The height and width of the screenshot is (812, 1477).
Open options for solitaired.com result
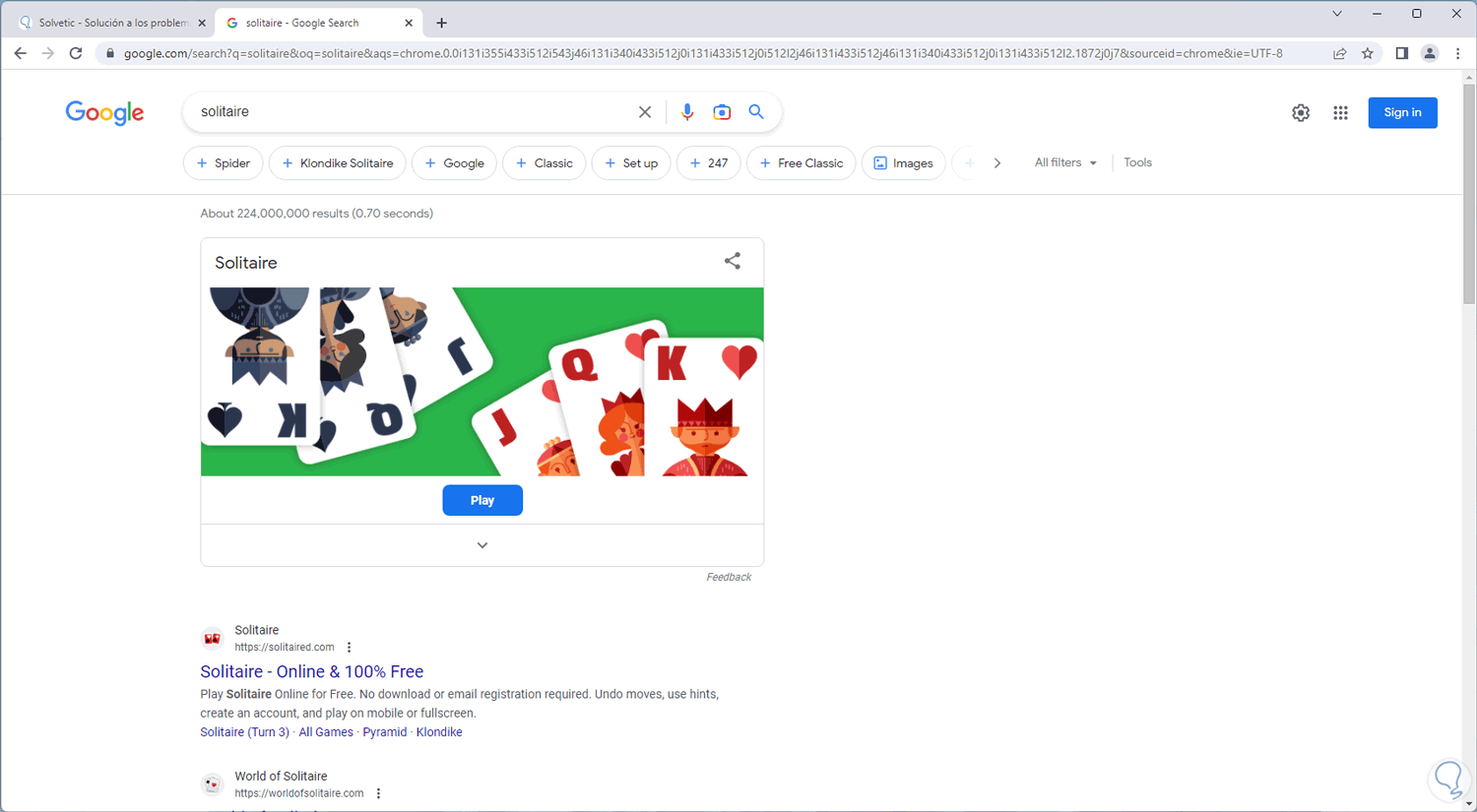tap(350, 648)
